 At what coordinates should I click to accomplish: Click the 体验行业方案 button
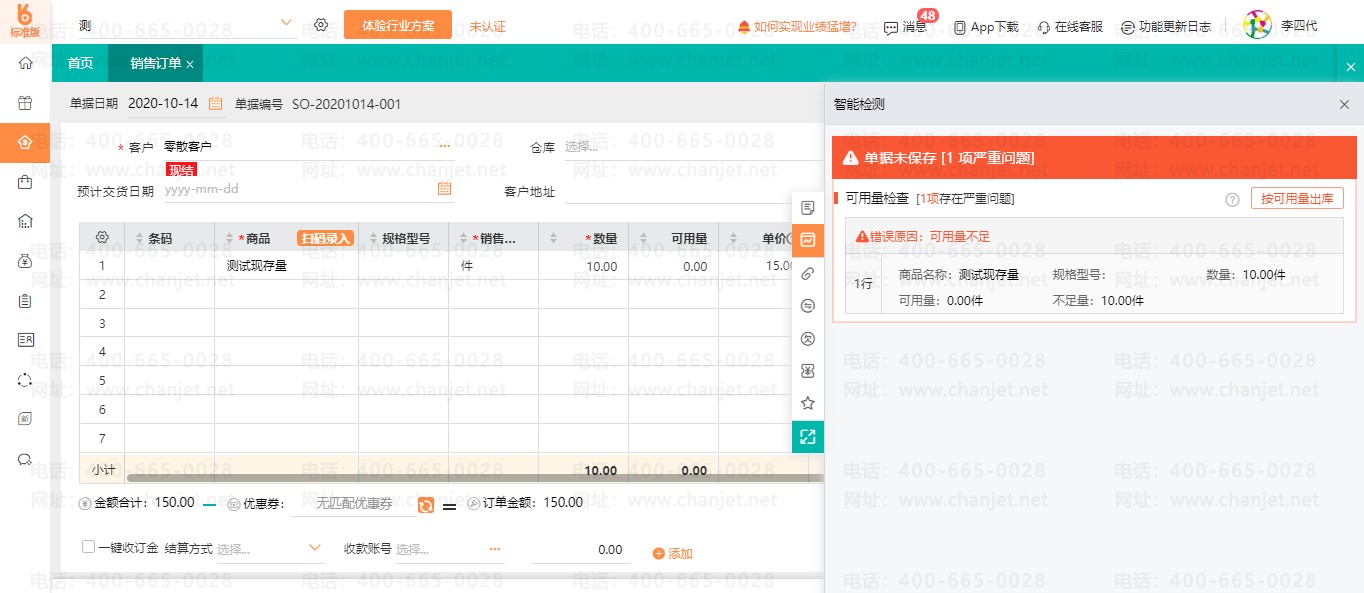pos(397,25)
